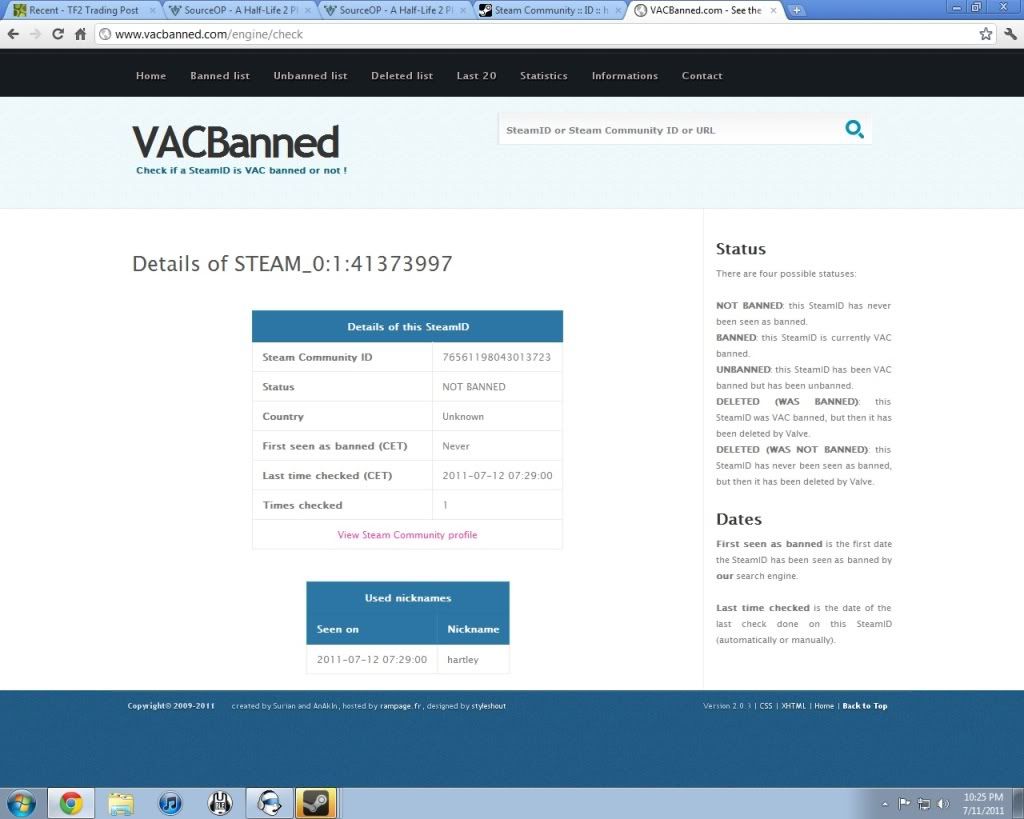Open the round black-and-white taskbar app
Screen dimensions: 1024x819
220,803
